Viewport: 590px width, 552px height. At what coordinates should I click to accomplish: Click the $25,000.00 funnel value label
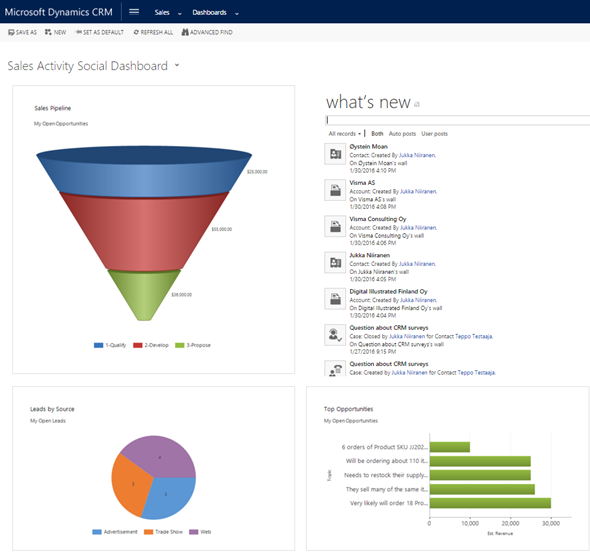(x=257, y=172)
